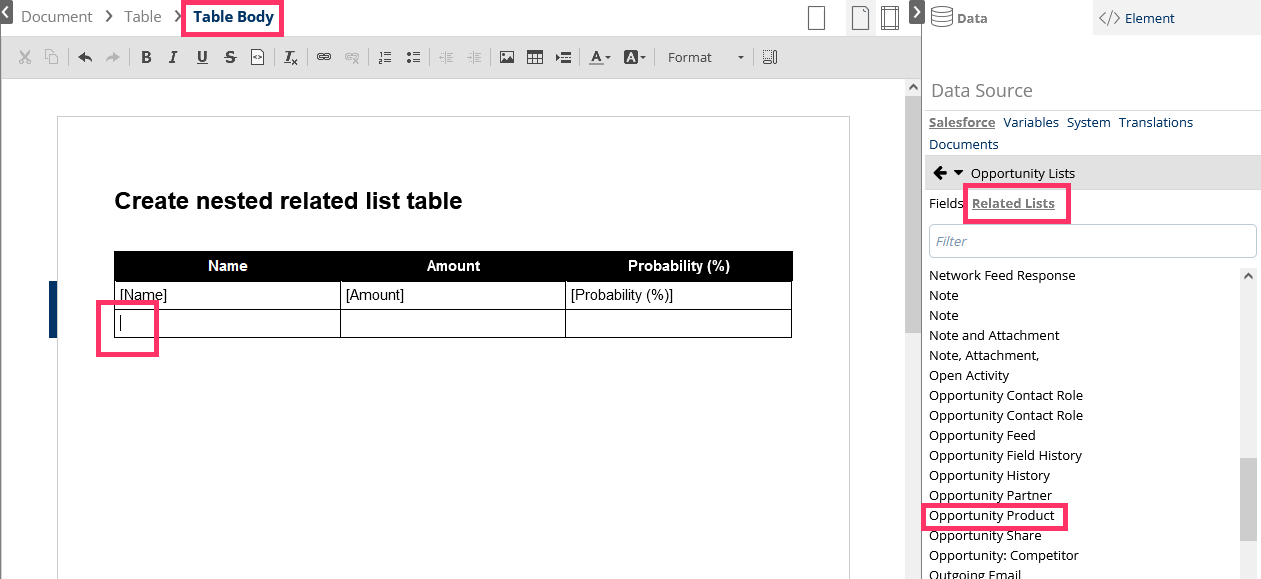Insert a bulleted list
This screenshot has width=1261, height=579.
pyautogui.click(x=413, y=58)
